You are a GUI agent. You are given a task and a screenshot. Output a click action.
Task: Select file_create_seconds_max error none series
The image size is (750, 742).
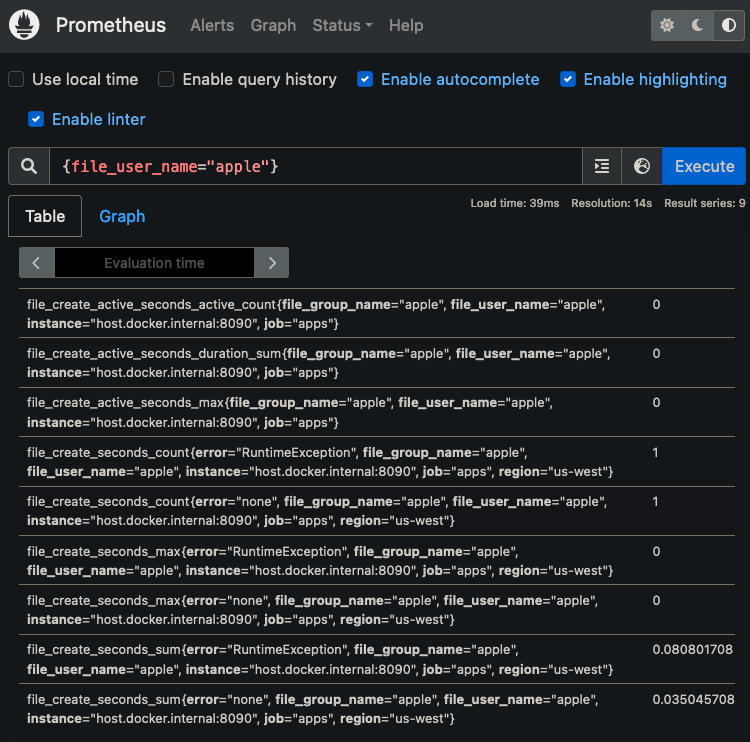click(377, 609)
